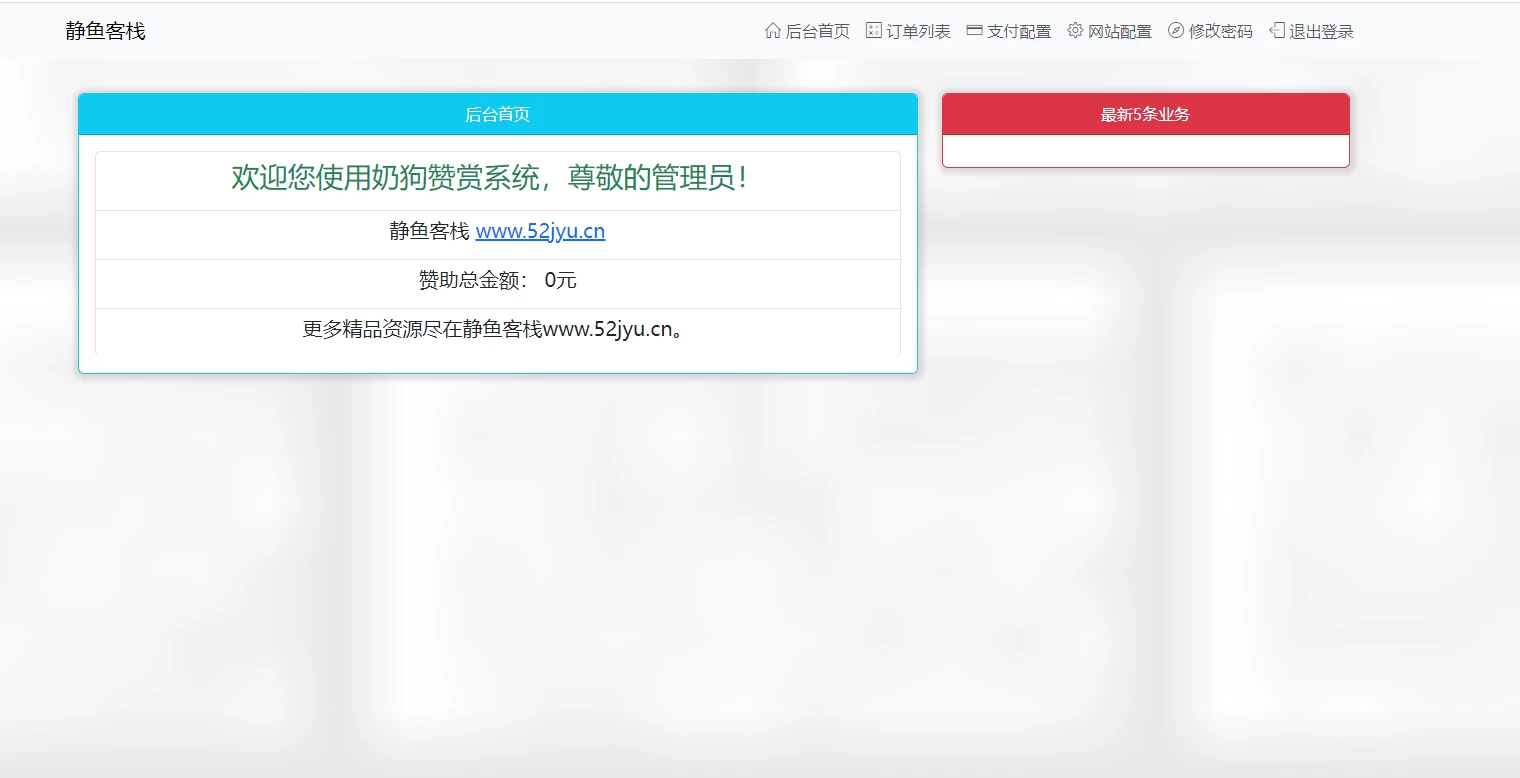Open 支付配置 text in the navbar
Viewport: 1520px width, 778px height.
click(x=1019, y=32)
